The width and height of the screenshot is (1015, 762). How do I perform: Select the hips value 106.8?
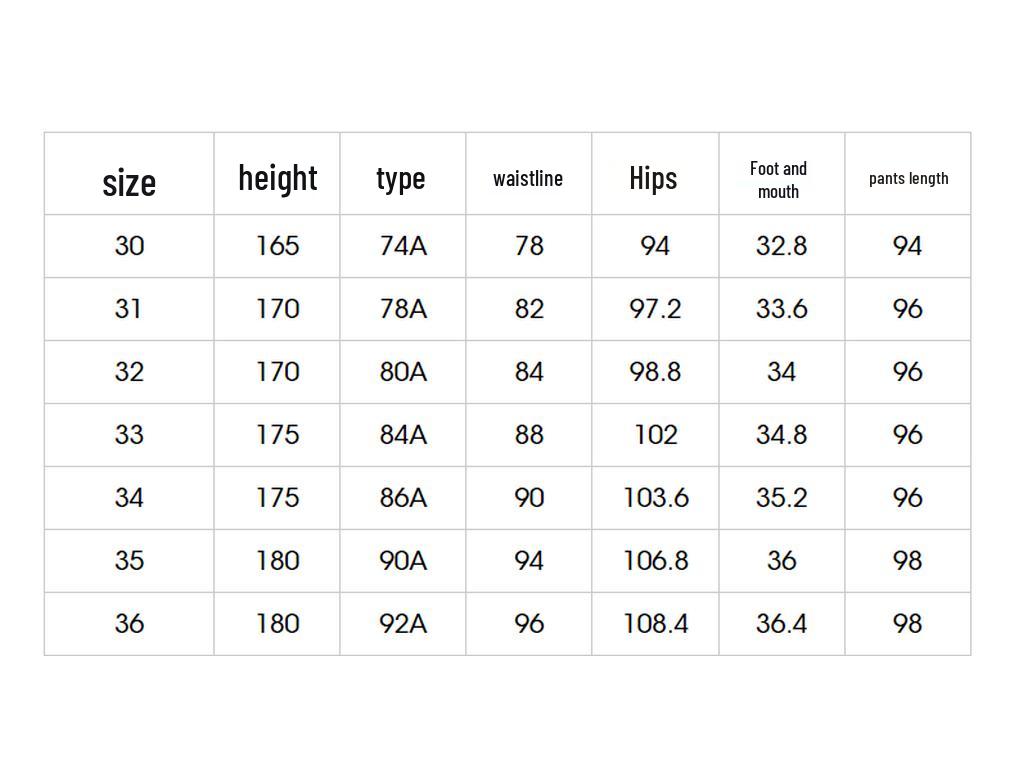coord(656,561)
